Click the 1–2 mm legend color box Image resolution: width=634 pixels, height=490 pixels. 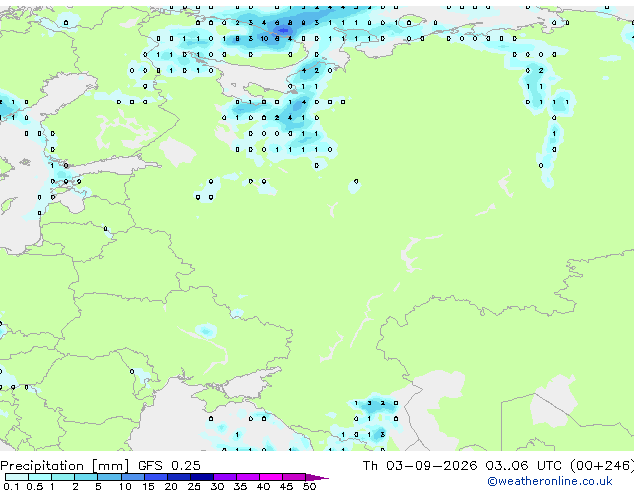coord(63,477)
